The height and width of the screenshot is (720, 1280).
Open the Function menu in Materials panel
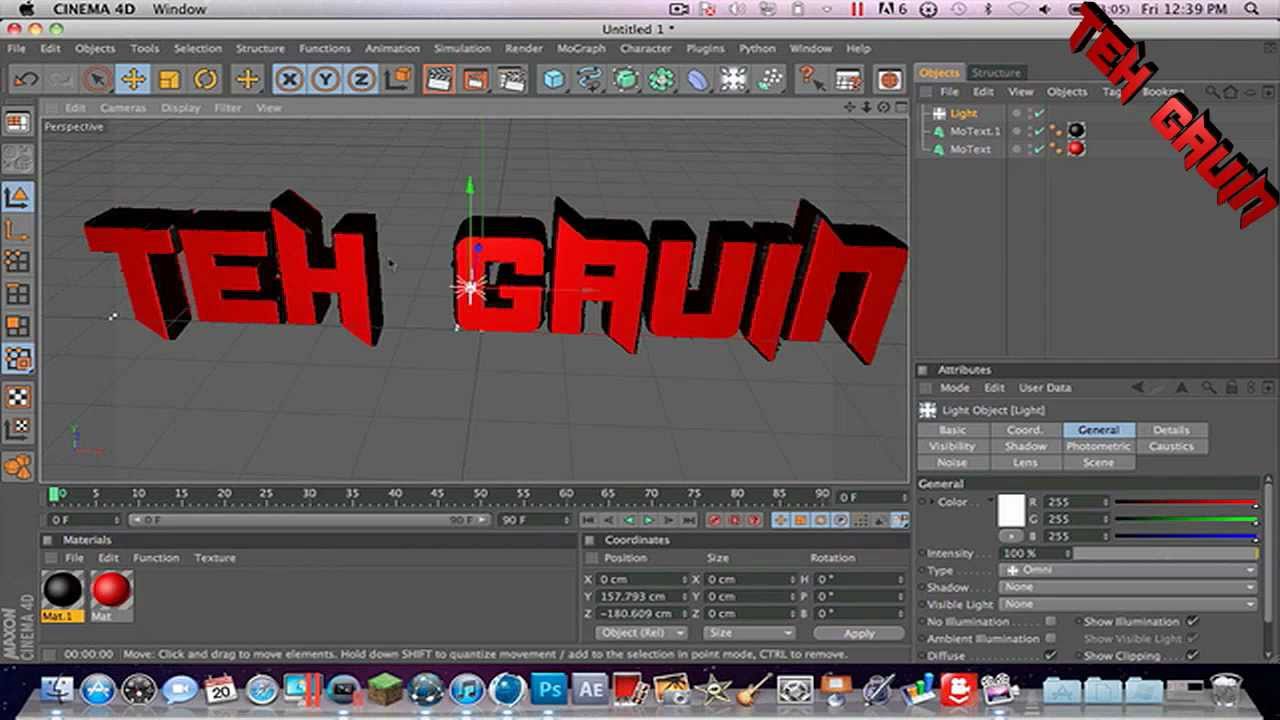coord(156,558)
